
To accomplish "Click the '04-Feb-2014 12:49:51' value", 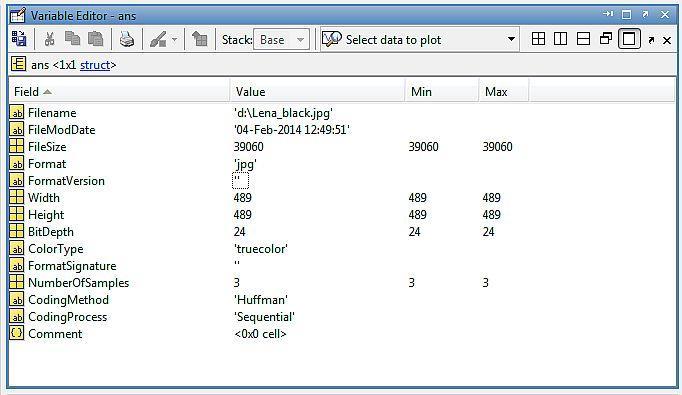I will pyautogui.click(x=292, y=130).
